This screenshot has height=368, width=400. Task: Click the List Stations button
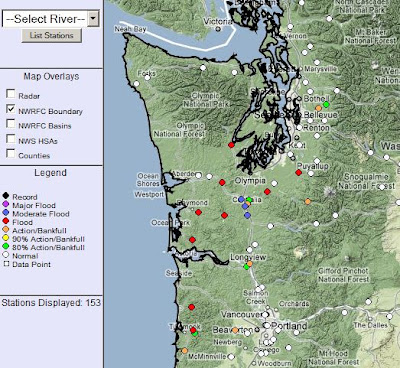click(52, 35)
